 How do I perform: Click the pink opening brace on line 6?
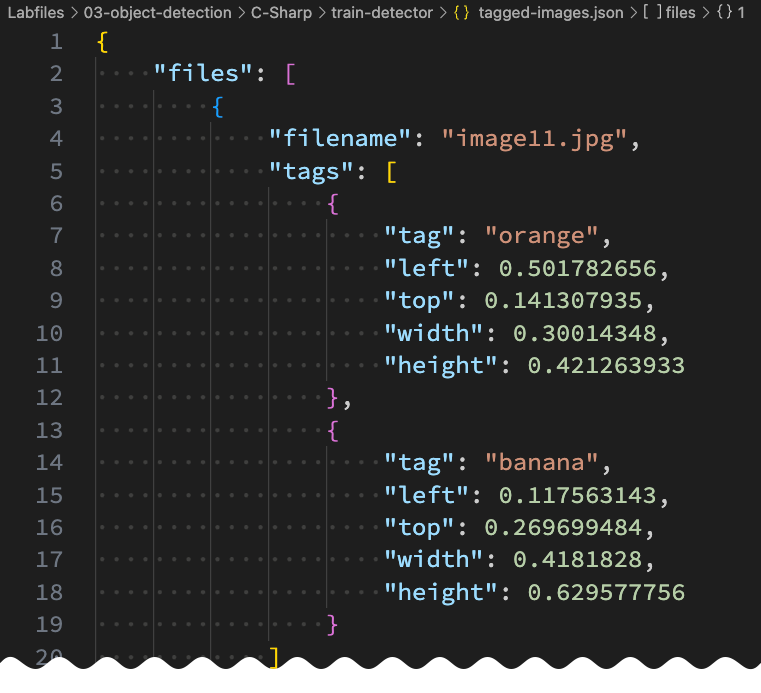pos(333,204)
